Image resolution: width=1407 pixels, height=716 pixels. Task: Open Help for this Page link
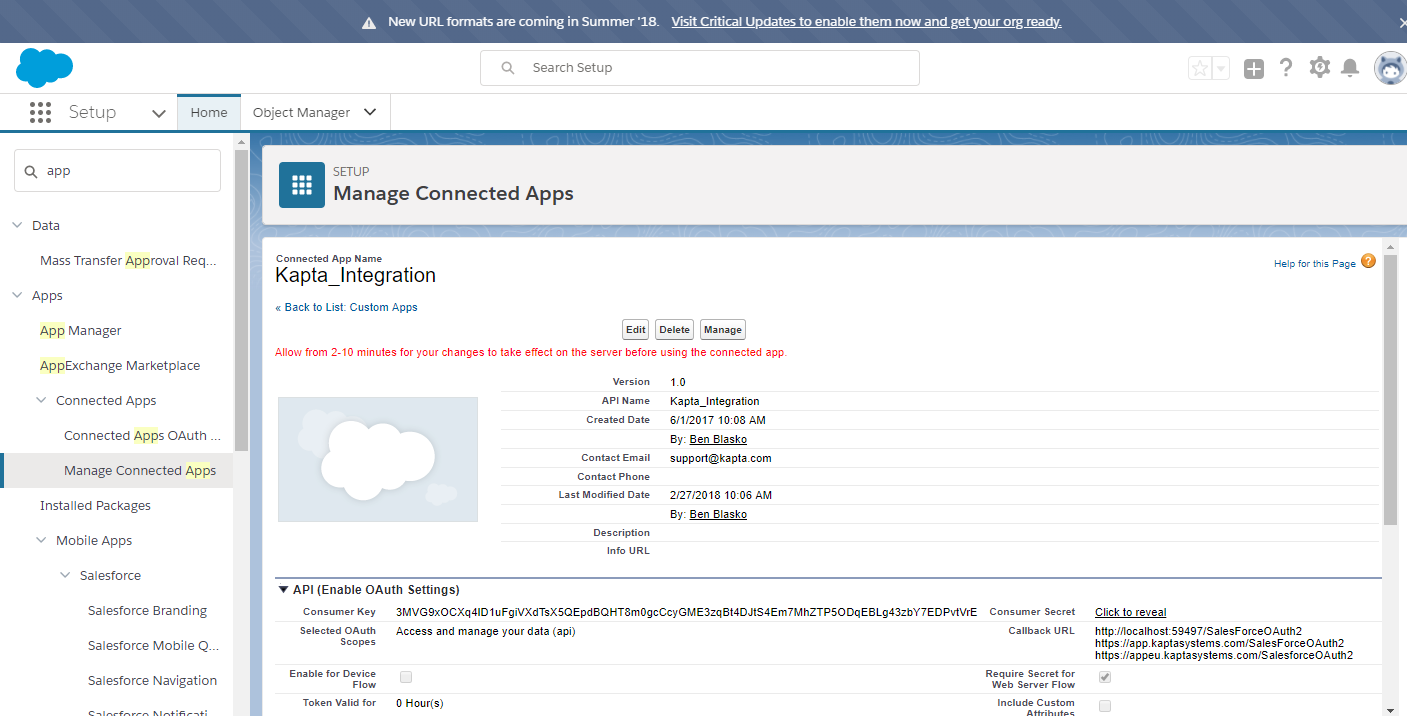[x=1315, y=264]
